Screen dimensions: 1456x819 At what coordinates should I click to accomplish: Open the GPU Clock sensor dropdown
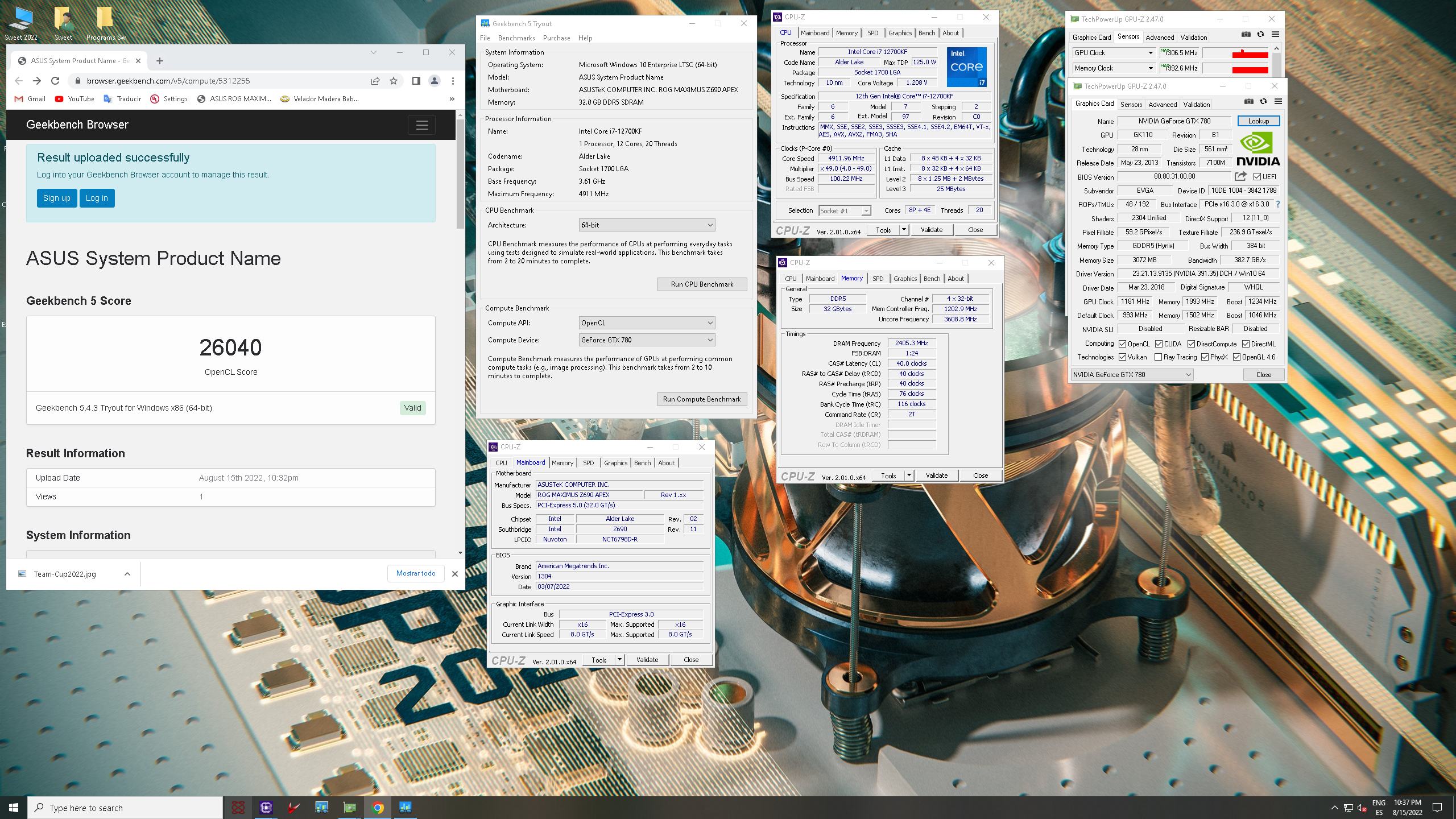pyautogui.click(x=1114, y=53)
